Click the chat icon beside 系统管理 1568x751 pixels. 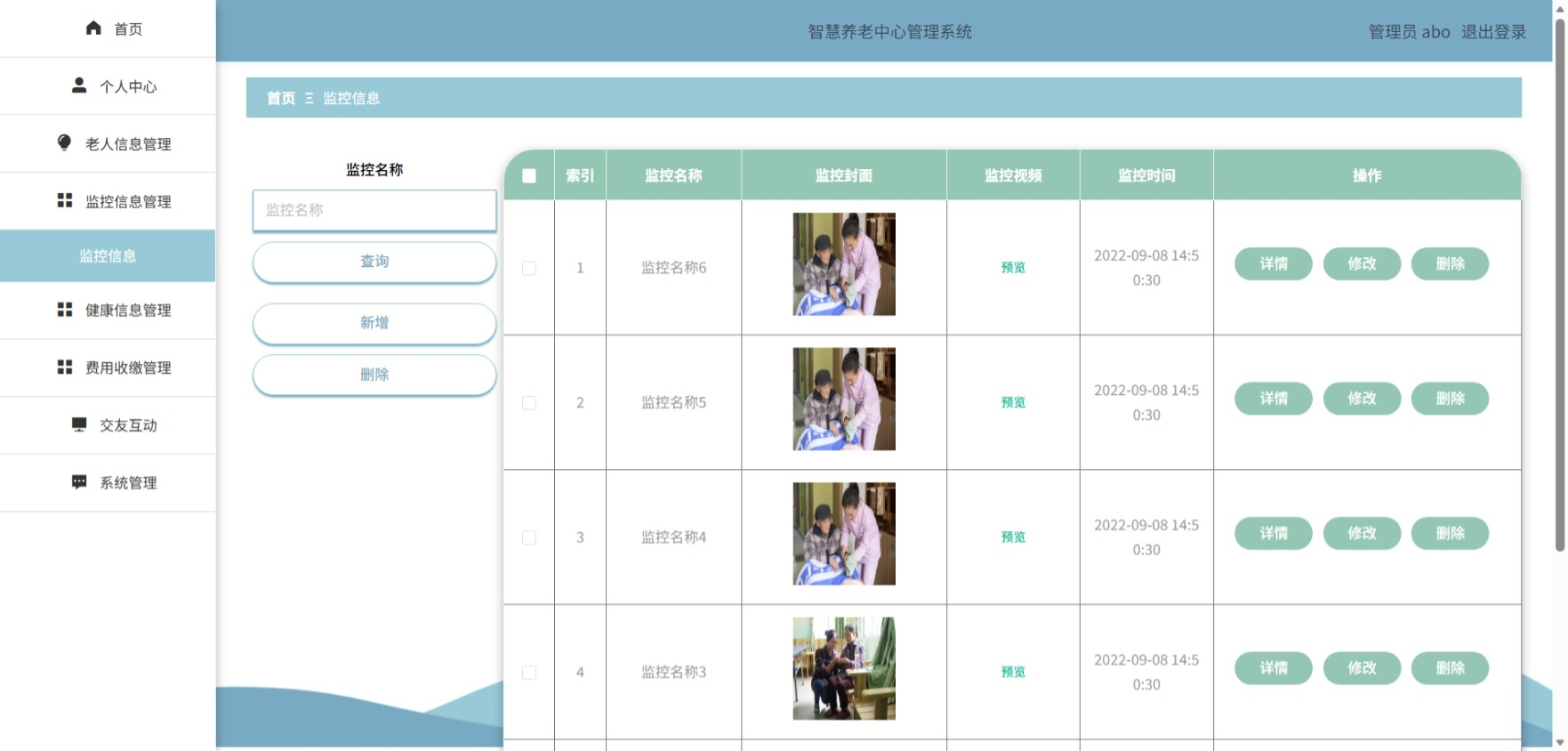(79, 481)
